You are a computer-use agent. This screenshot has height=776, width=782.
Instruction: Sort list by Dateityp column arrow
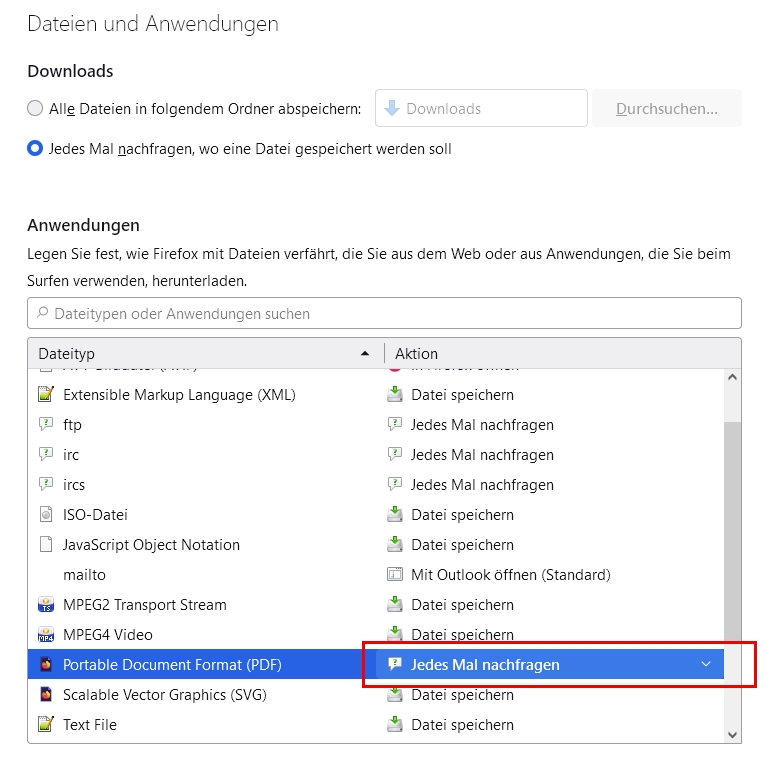tap(364, 354)
